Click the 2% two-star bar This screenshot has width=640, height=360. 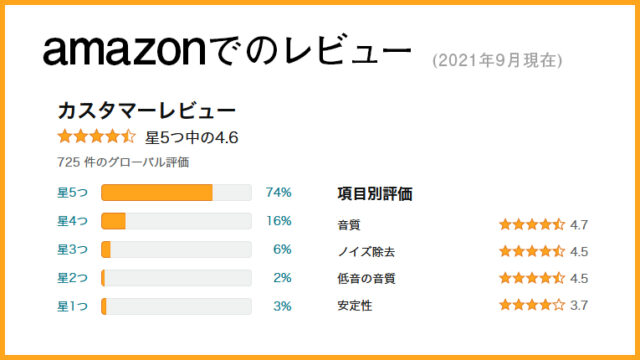click(176, 278)
